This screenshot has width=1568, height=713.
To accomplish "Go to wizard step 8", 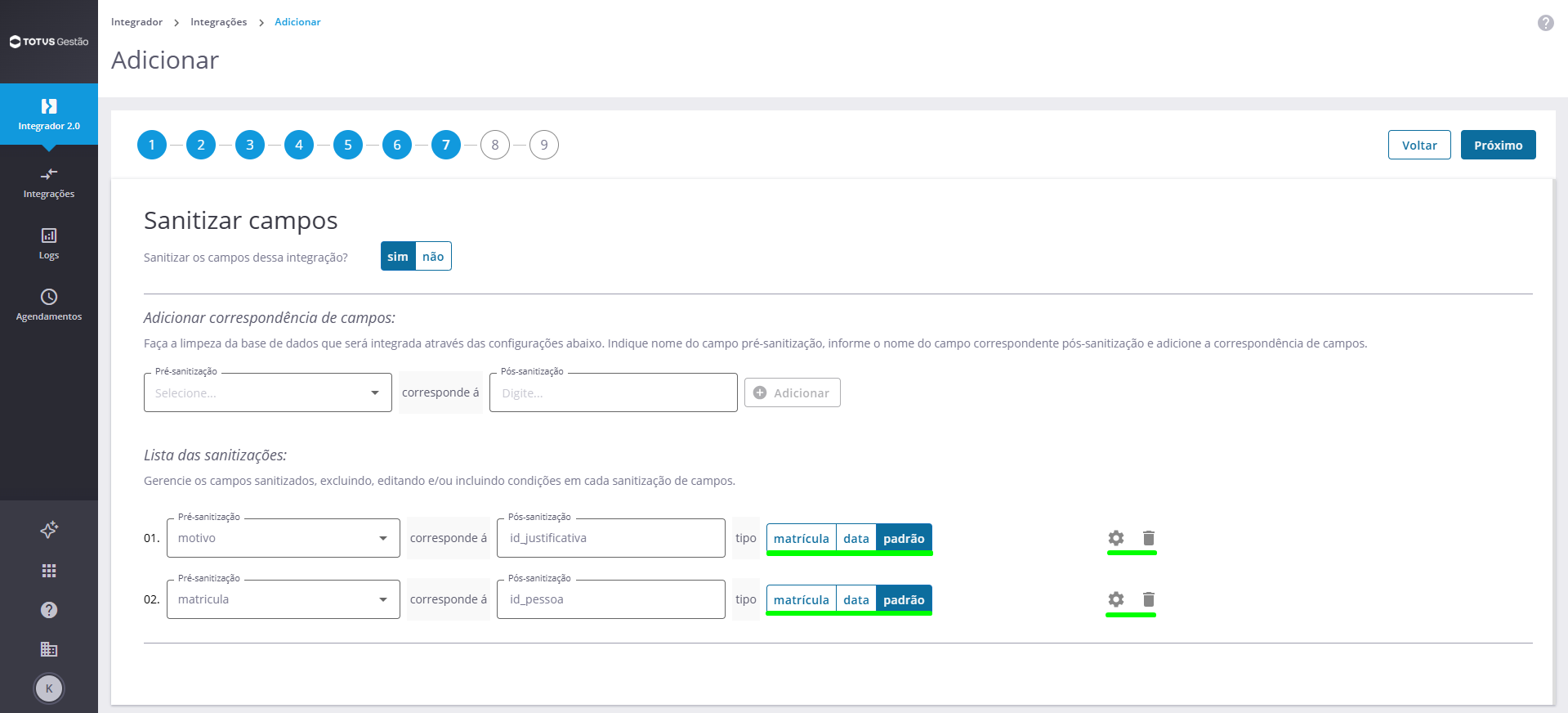I will click(495, 145).
